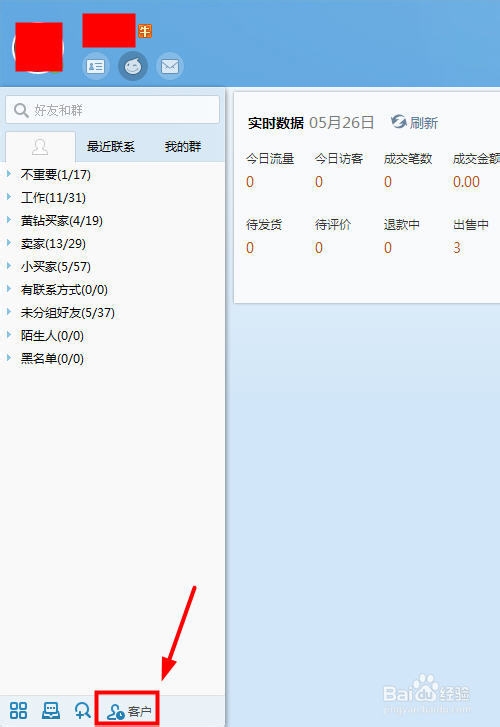Click the refresh icon beside 刷新
Screen dimensions: 500x727
[398, 122]
